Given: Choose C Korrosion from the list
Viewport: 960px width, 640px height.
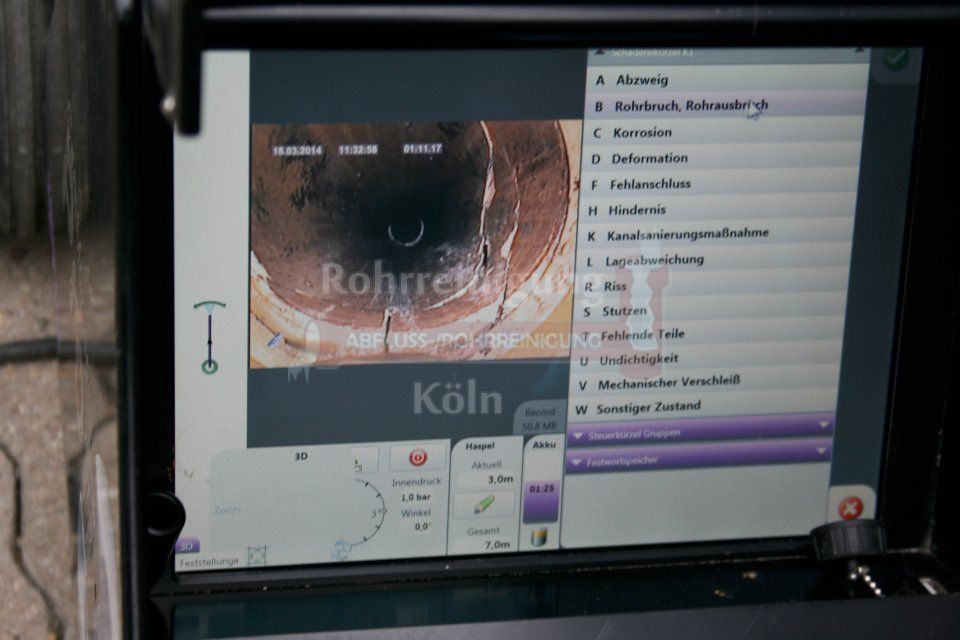Looking at the screenshot, I should click(722, 132).
